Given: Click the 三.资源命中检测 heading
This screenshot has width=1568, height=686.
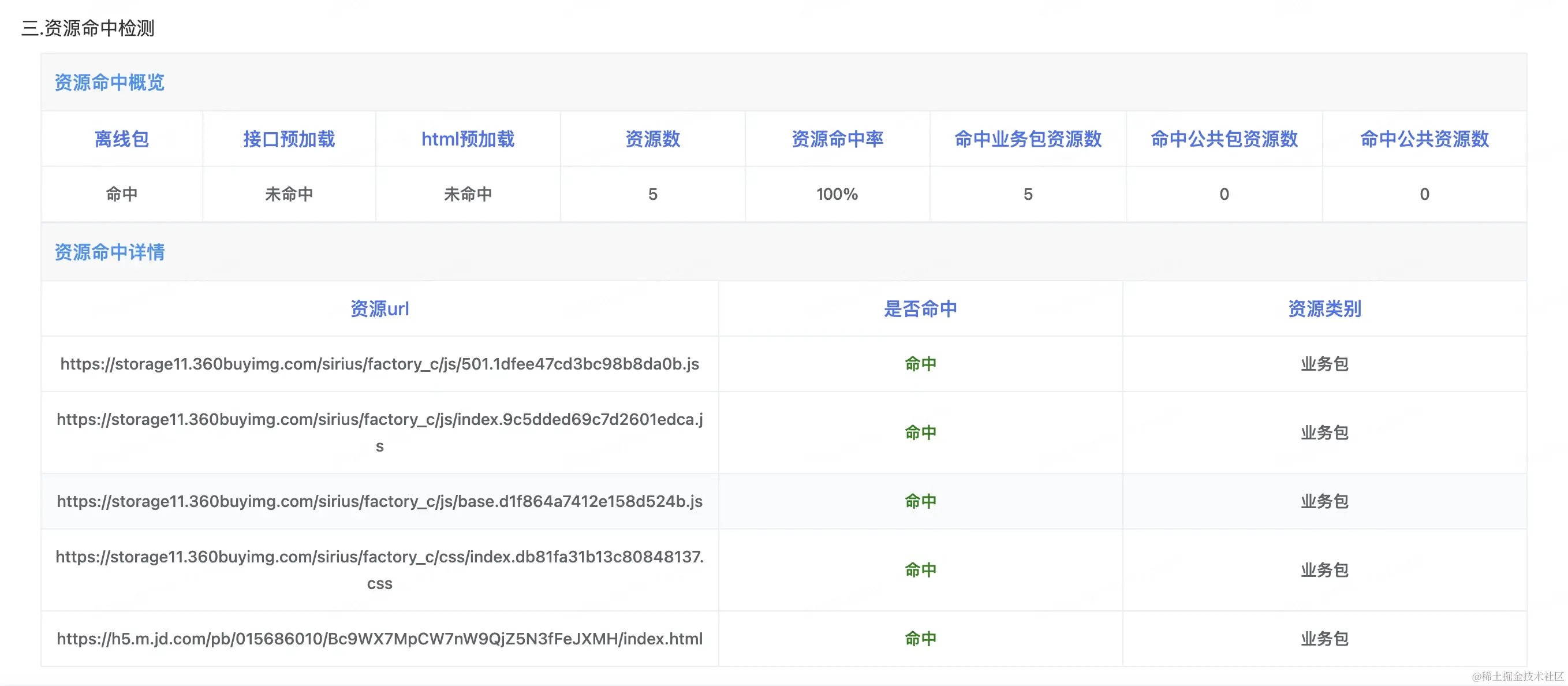Looking at the screenshot, I should 88,28.
